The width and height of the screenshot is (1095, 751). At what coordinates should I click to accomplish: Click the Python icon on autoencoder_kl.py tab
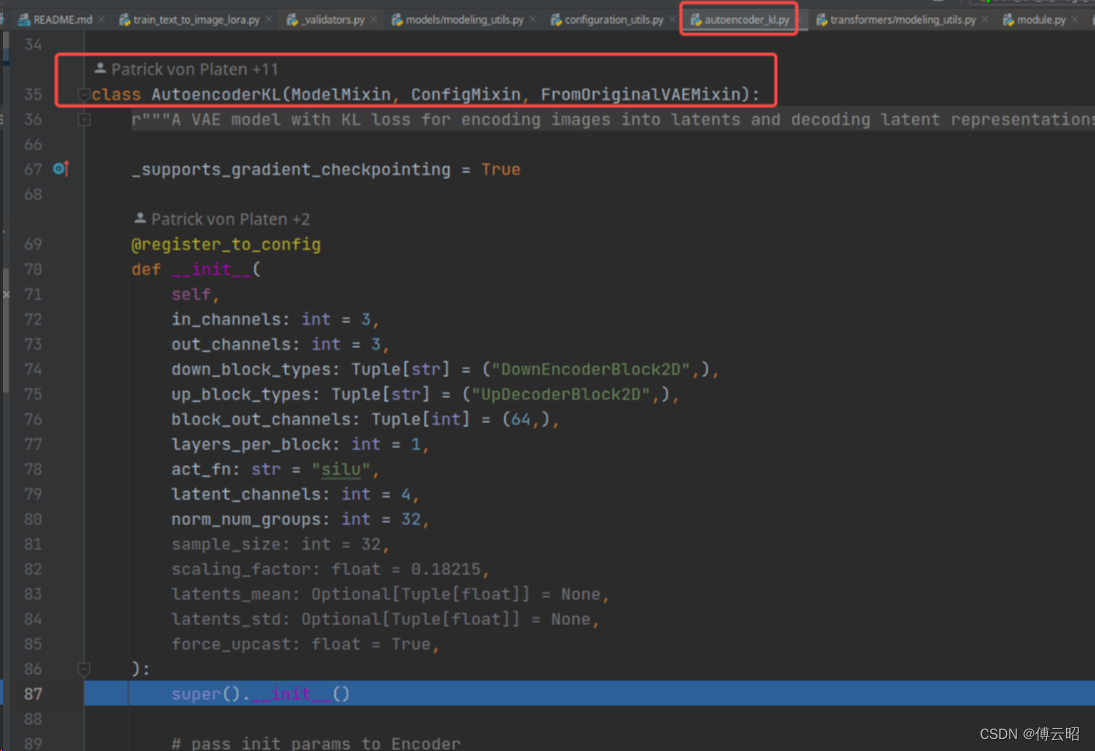click(x=695, y=18)
